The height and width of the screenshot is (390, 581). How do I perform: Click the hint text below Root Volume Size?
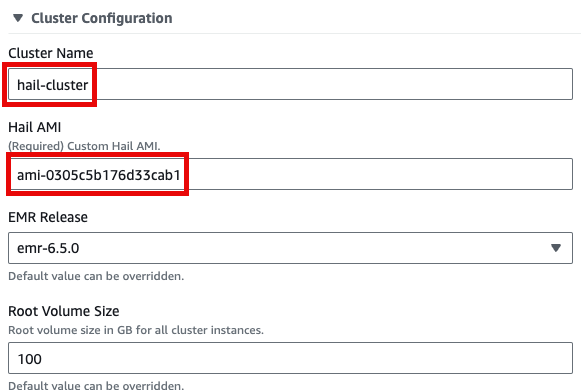[x=96, y=385]
